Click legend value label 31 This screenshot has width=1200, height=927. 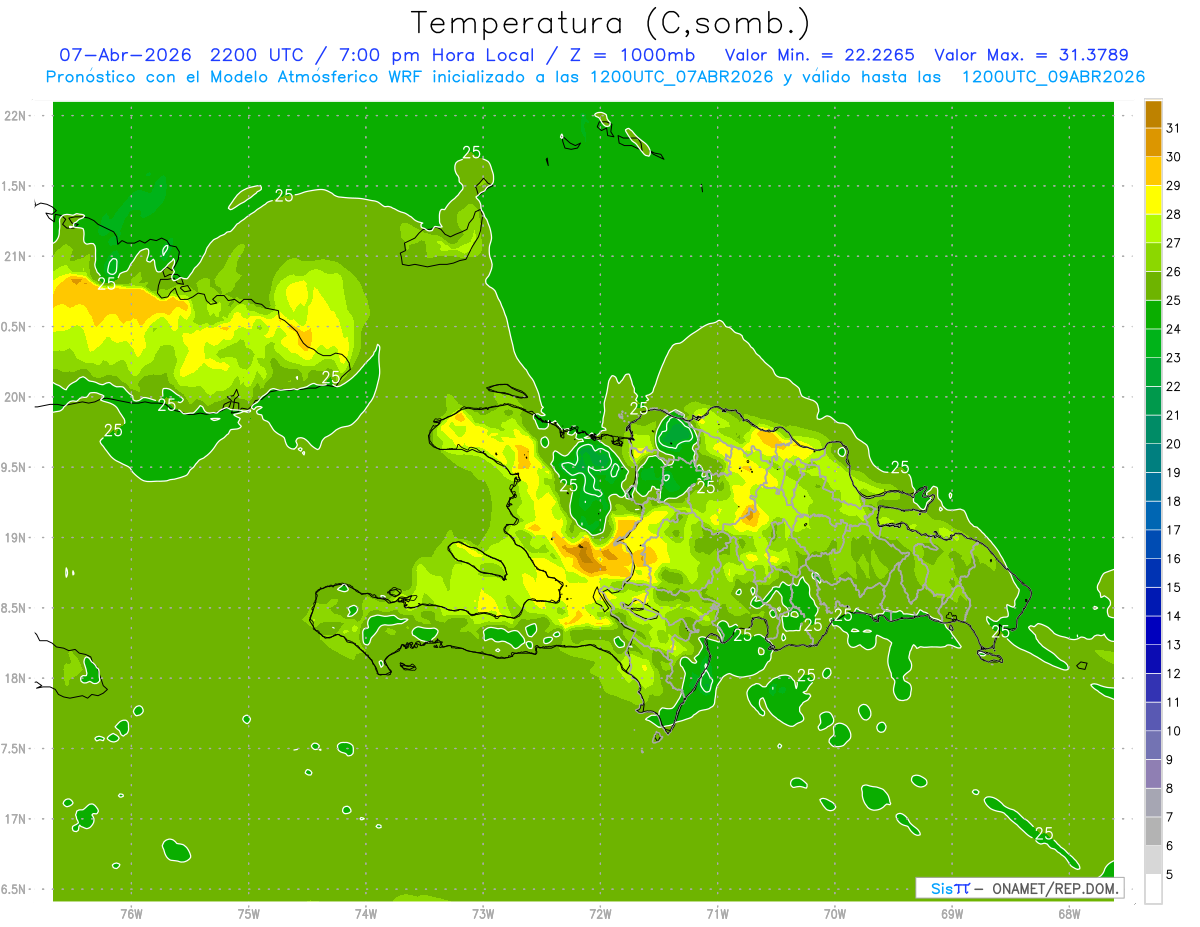click(1173, 128)
